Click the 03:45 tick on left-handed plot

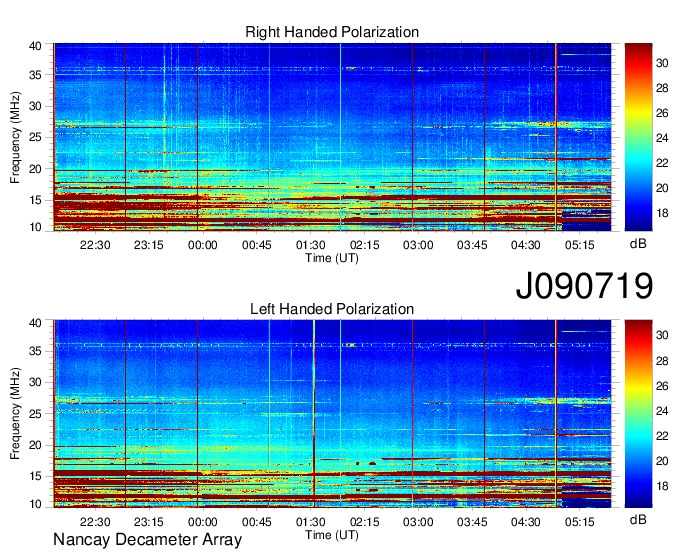[472, 522]
